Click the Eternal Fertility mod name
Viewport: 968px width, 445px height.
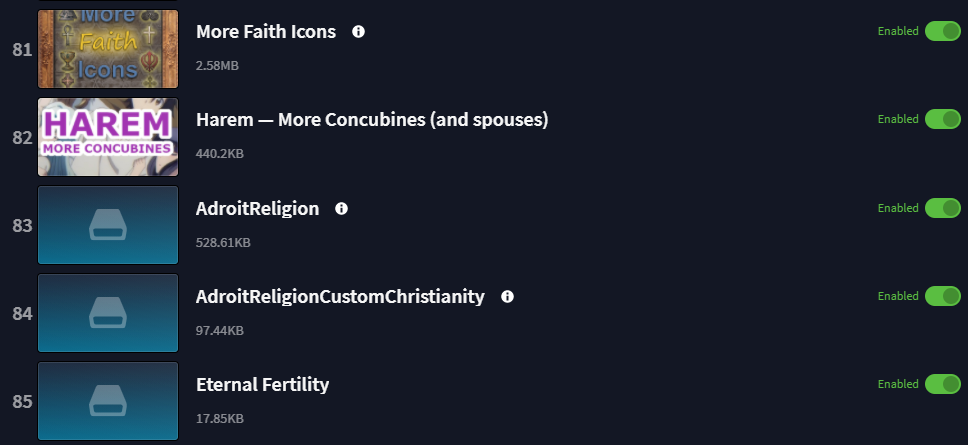point(262,385)
